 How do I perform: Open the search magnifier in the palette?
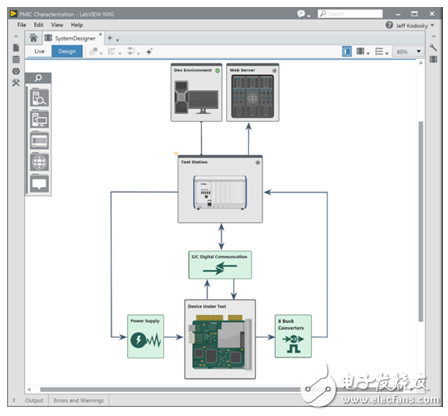tap(38, 78)
